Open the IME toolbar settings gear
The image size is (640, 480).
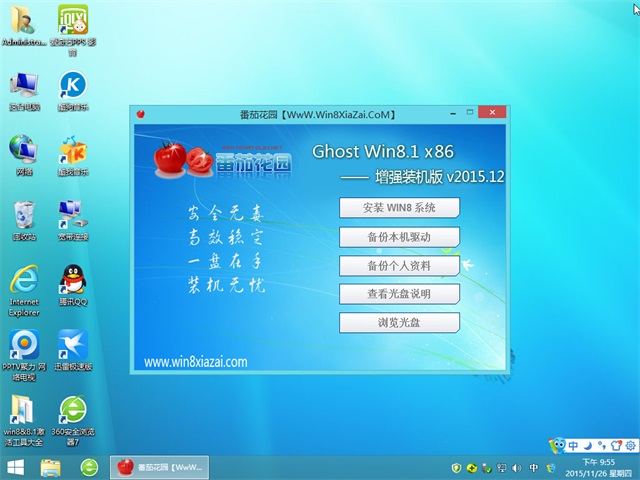pos(627,443)
